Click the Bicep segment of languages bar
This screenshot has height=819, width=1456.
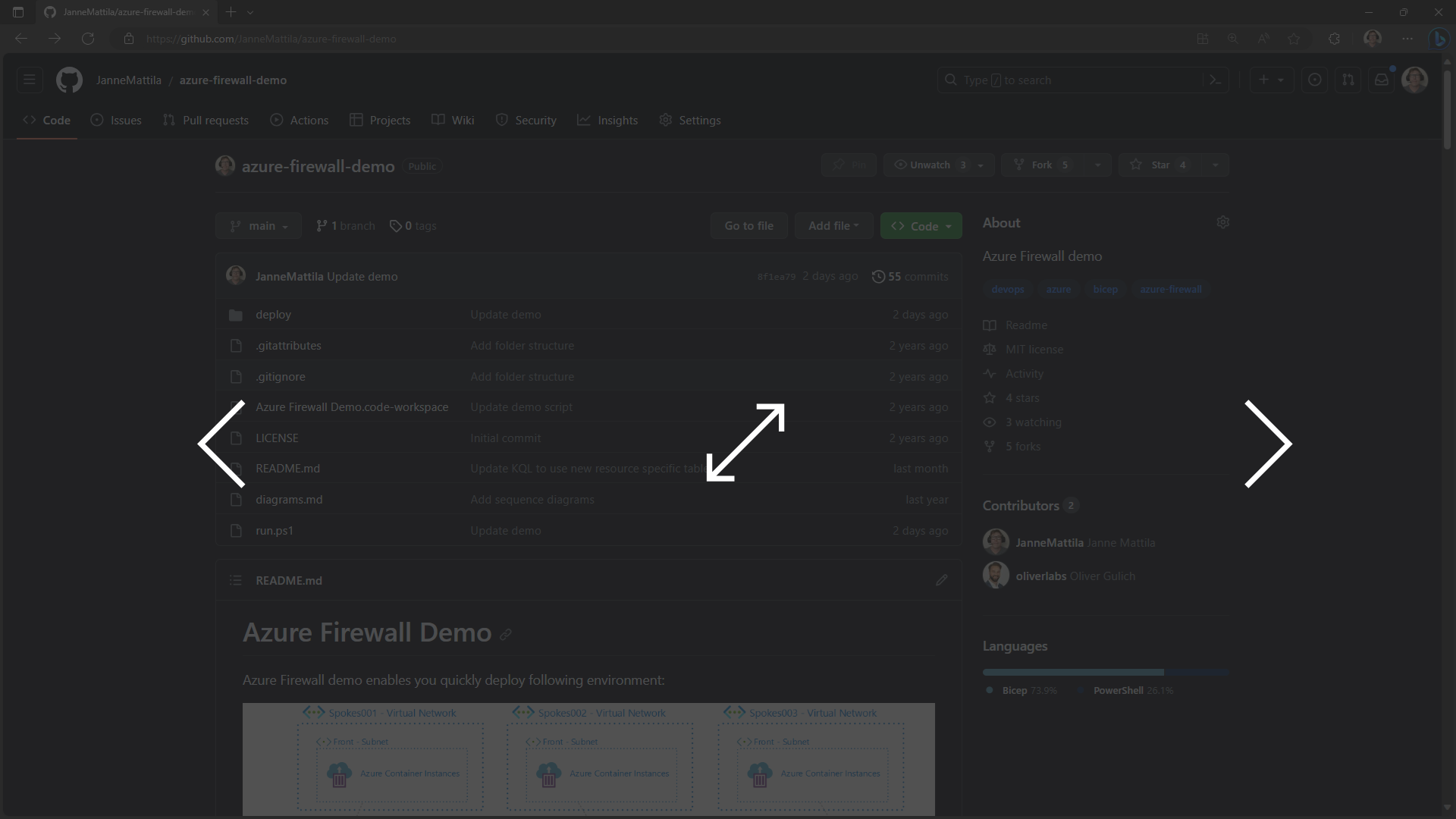[1073, 673]
